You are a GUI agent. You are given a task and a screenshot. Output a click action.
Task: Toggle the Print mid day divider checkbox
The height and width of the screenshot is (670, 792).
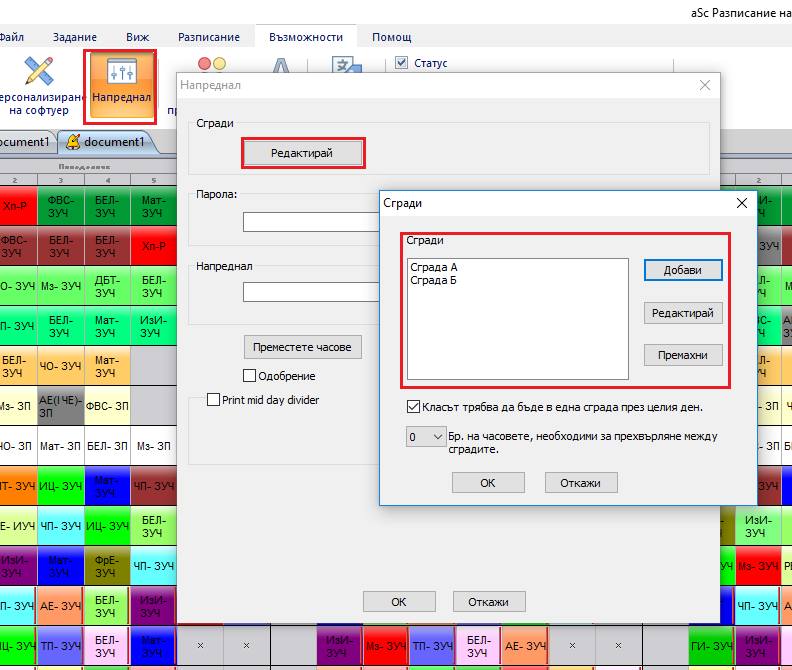pos(213,400)
